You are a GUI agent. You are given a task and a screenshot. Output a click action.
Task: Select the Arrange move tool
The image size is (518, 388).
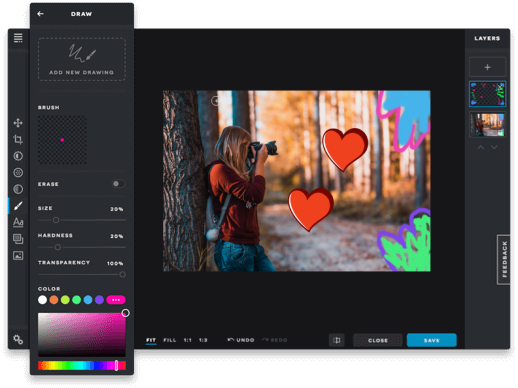click(x=18, y=123)
